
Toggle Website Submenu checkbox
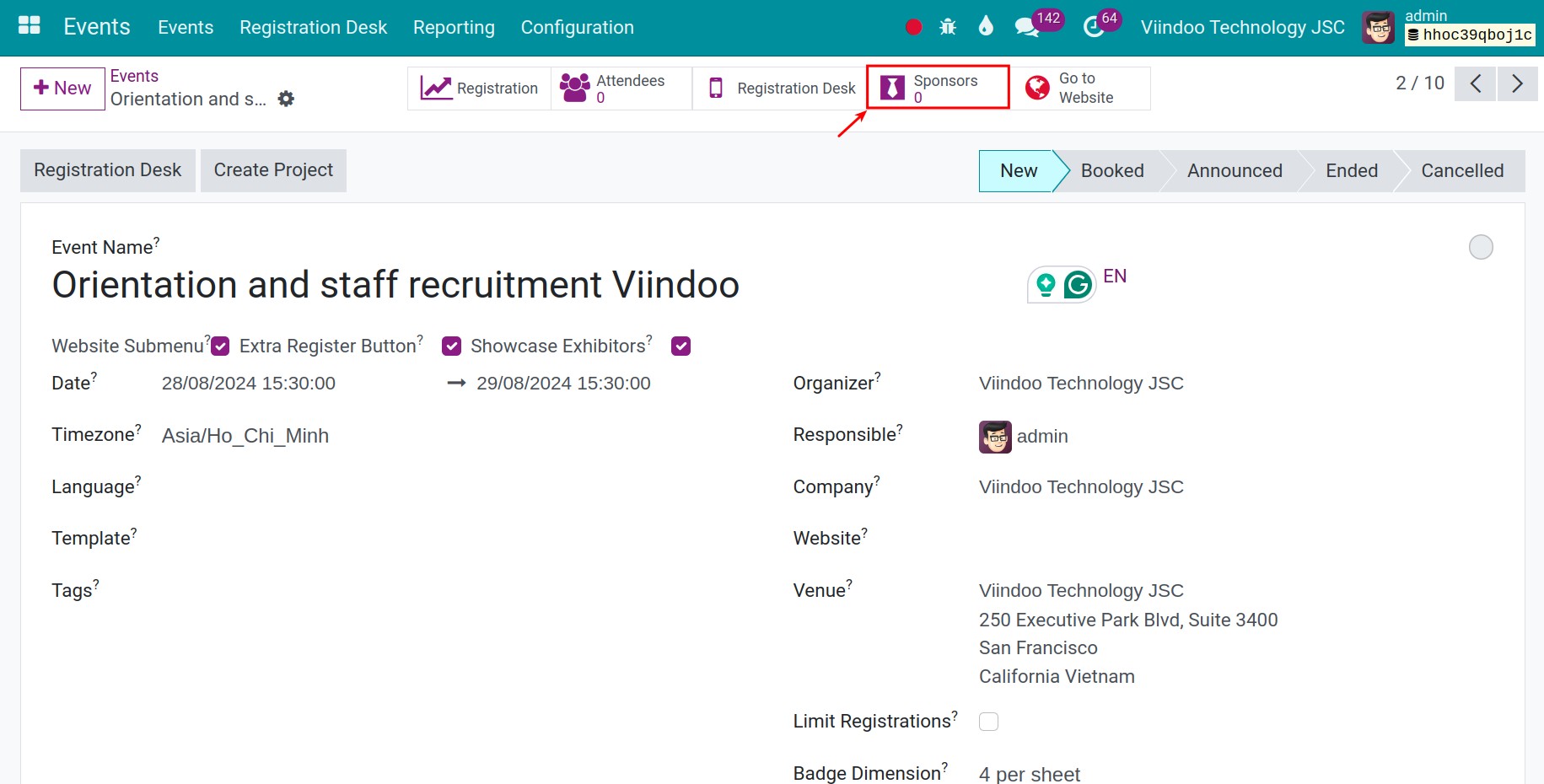220,346
